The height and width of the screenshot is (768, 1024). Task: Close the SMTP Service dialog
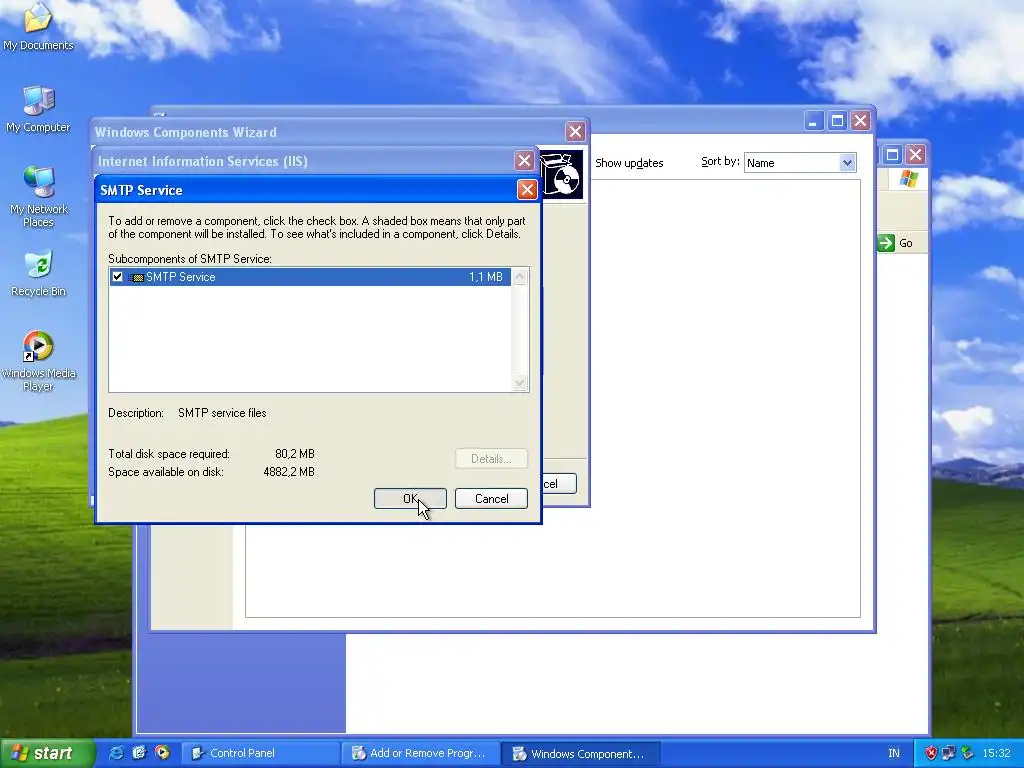coord(527,189)
